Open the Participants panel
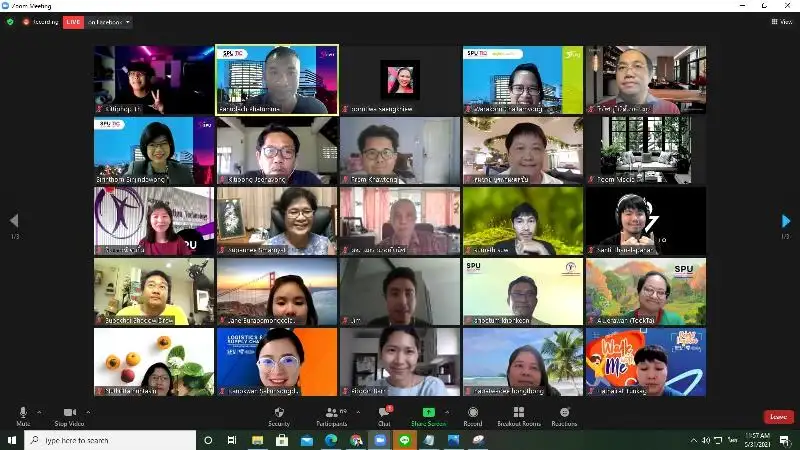The image size is (800, 450). 332,412
